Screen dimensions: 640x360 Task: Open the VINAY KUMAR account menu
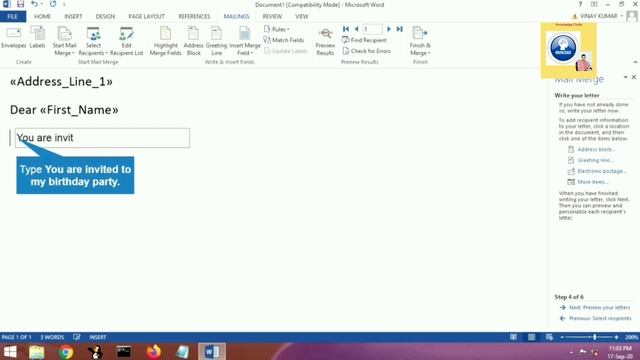point(598,16)
